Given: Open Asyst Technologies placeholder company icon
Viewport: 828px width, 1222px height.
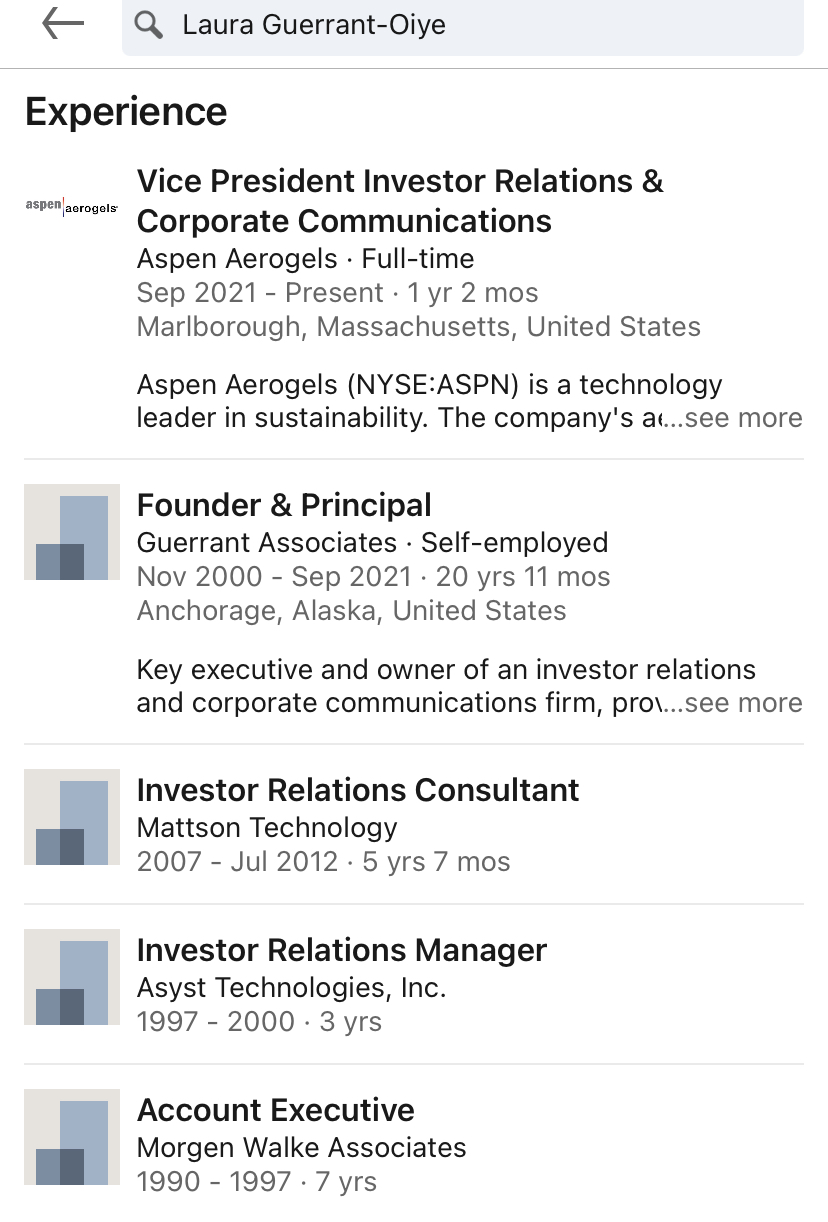Looking at the screenshot, I should [x=72, y=977].
